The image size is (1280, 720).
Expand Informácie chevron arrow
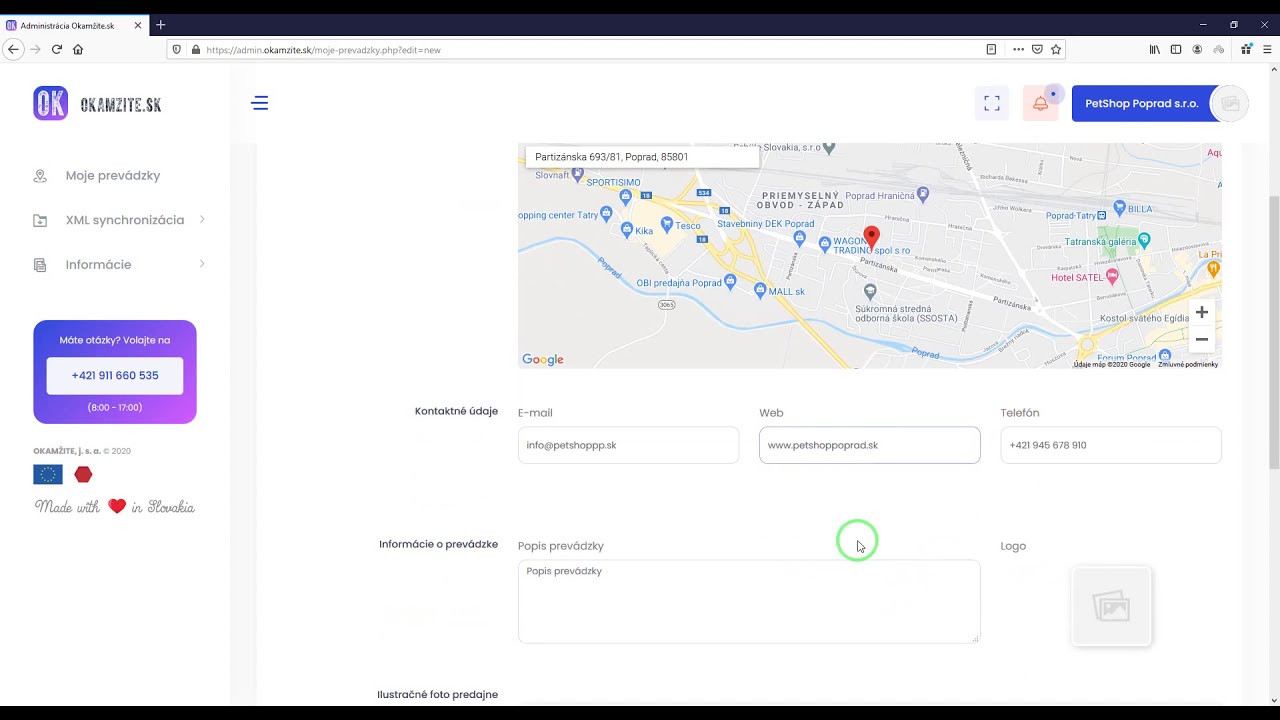pyautogui.click(x=202, y=264)
